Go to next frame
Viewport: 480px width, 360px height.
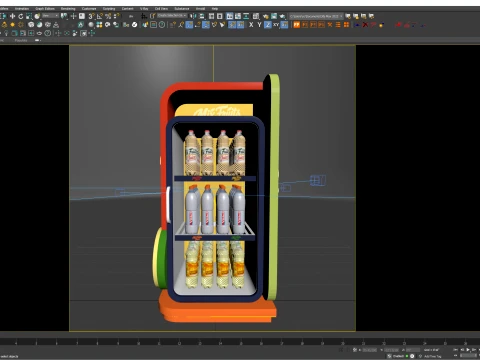(x=474, y=350)
